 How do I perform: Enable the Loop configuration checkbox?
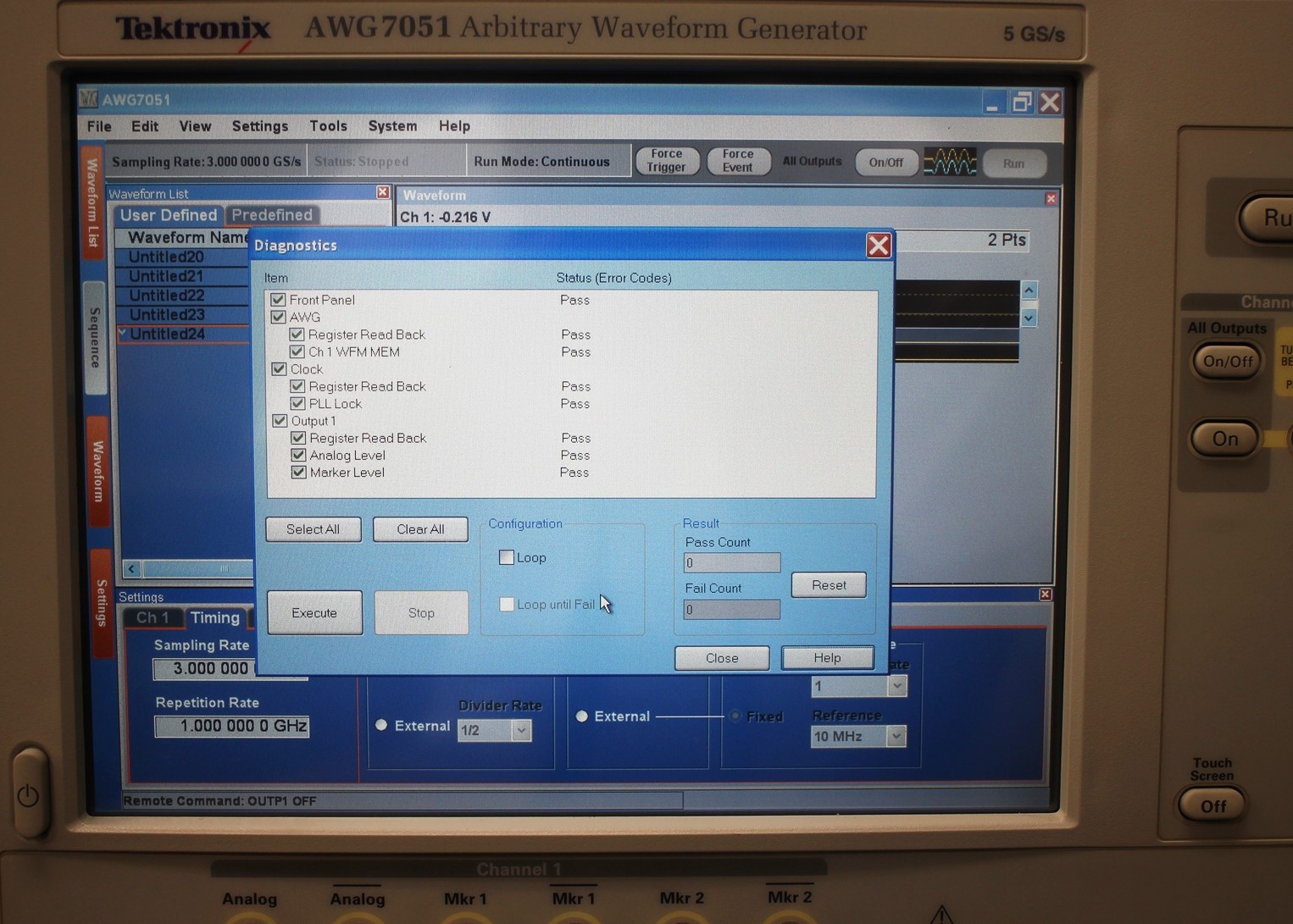[507, 557]
